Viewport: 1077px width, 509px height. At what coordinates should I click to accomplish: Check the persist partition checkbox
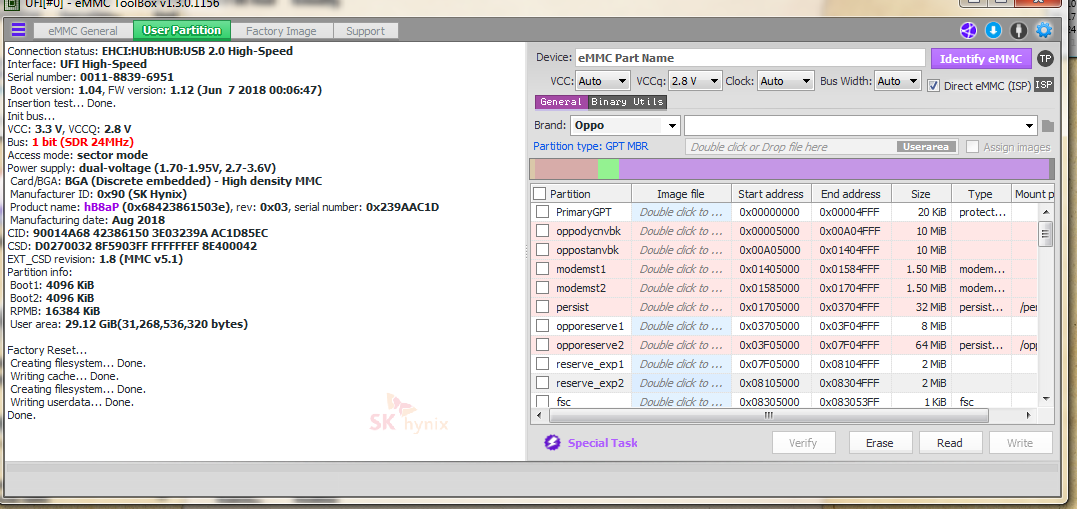click(543, 306)
